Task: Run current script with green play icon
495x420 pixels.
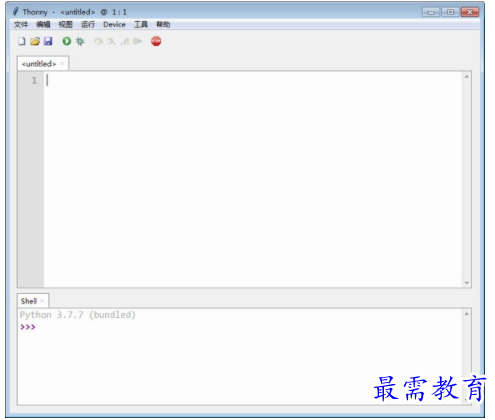Action: pyautogui.click(x=67, y=41)
